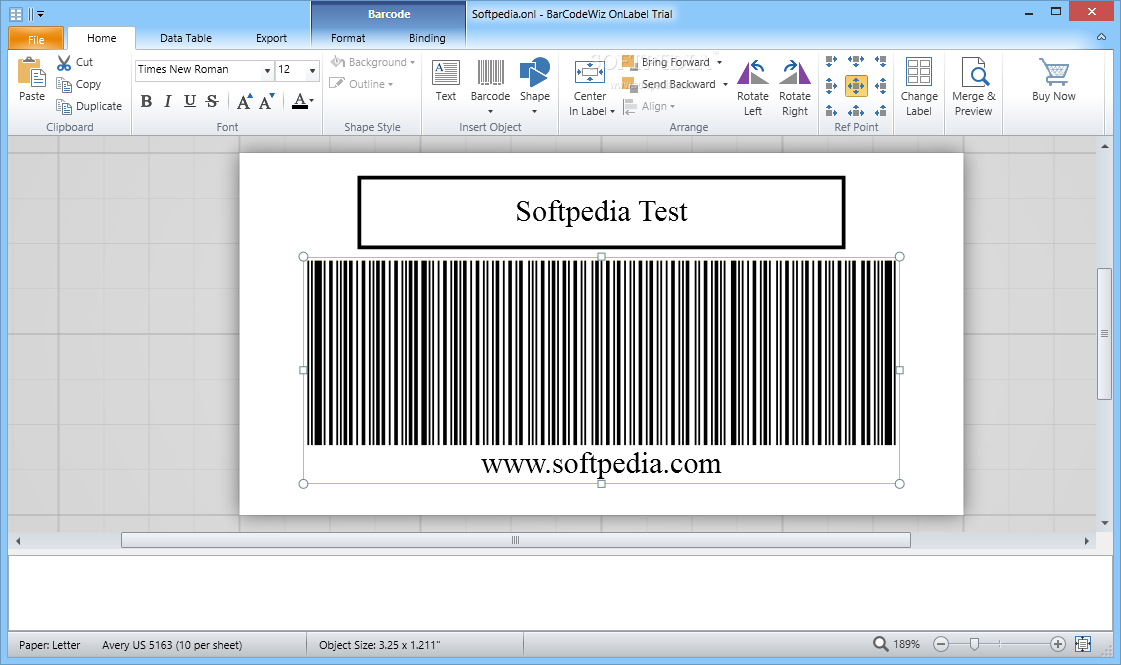Expand the Barcode insert dropdown arrow
Viewport: 1121px width, 665px height.
click(x=490, y=112)
